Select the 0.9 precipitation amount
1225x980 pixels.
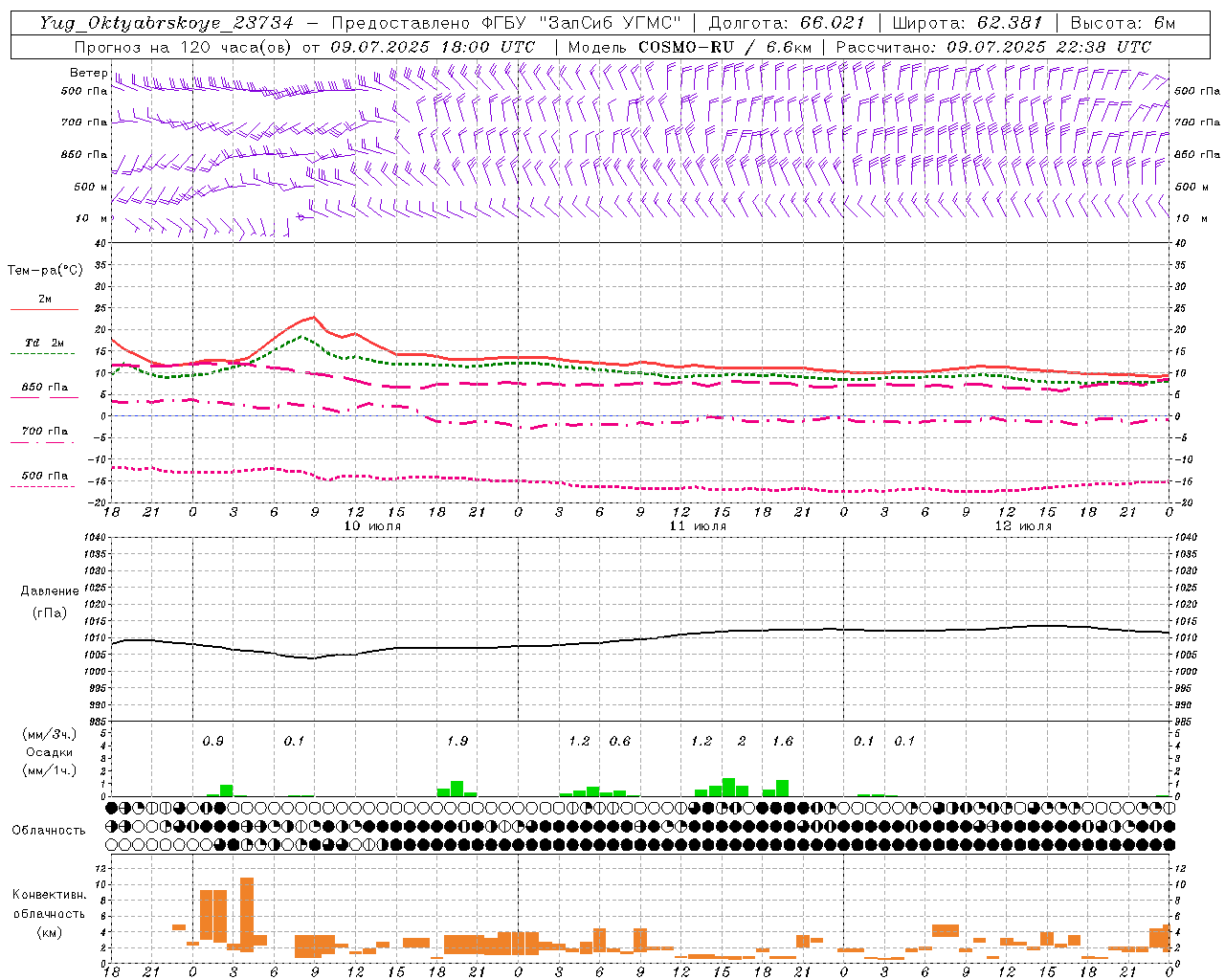click(x=212, y=742)
